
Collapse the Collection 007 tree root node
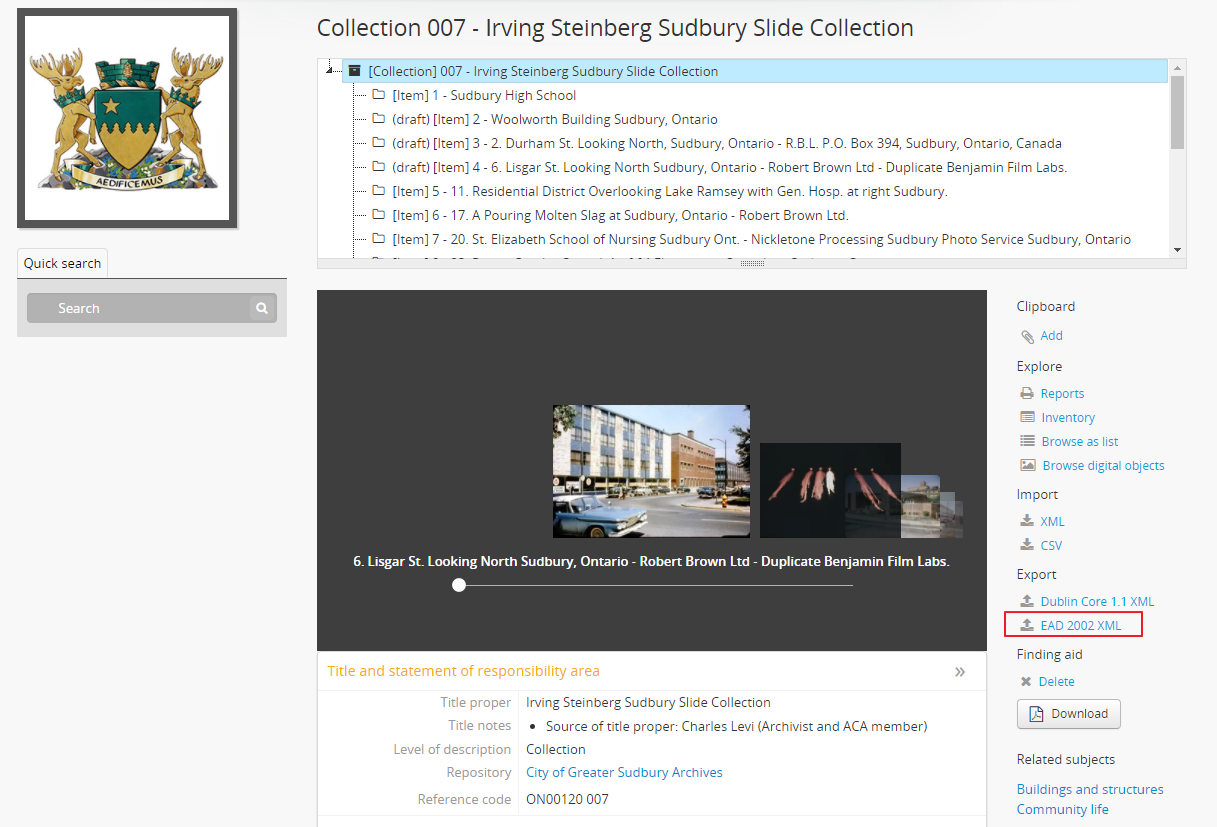(x=329, y=71)
